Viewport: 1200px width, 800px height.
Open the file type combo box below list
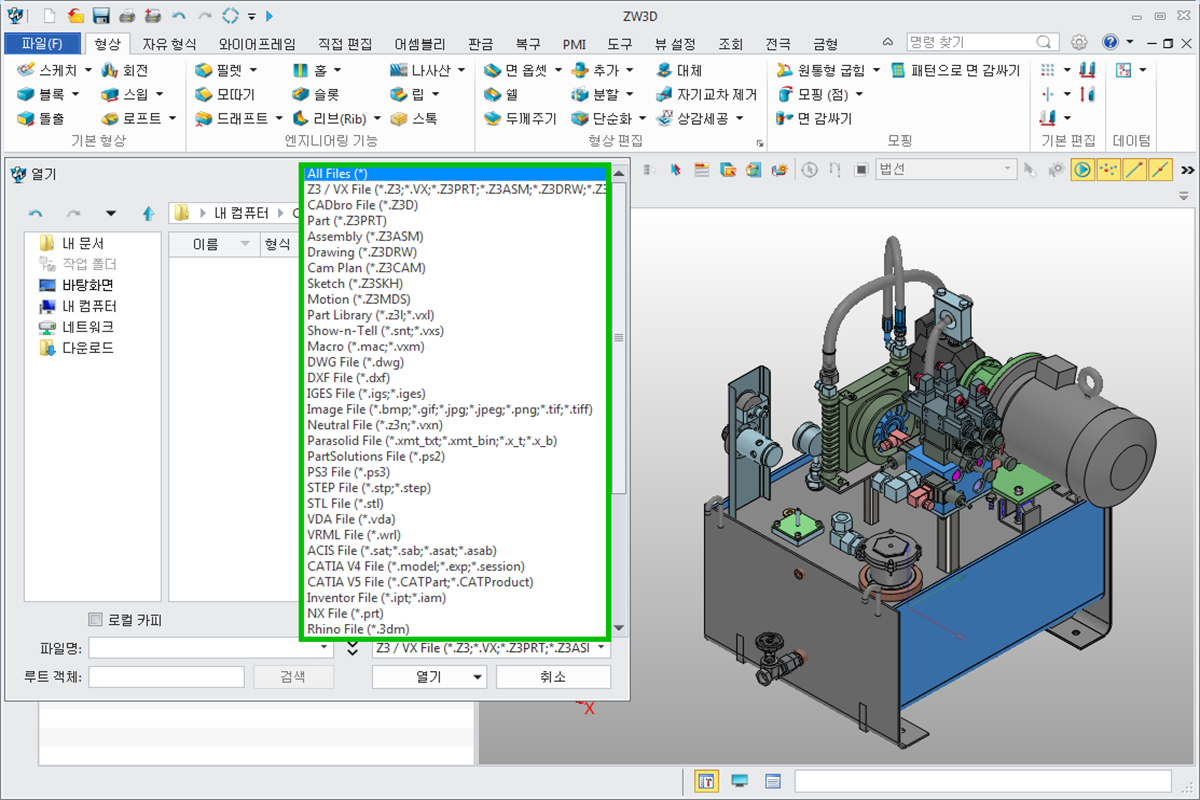coord(491,648)
